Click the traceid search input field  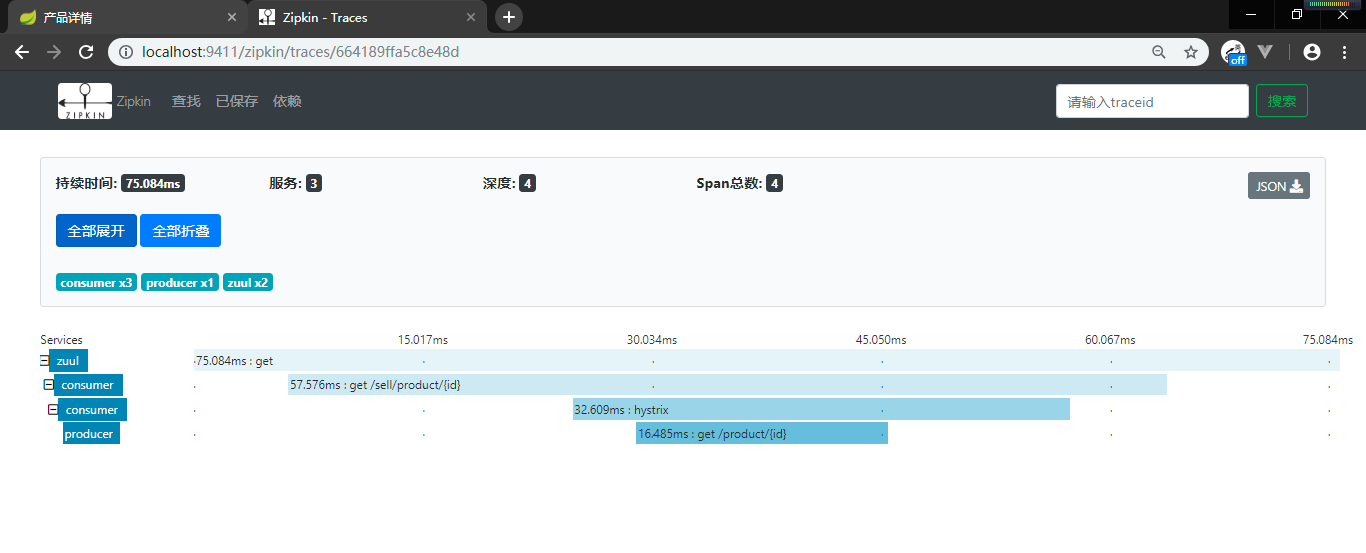1151,101
